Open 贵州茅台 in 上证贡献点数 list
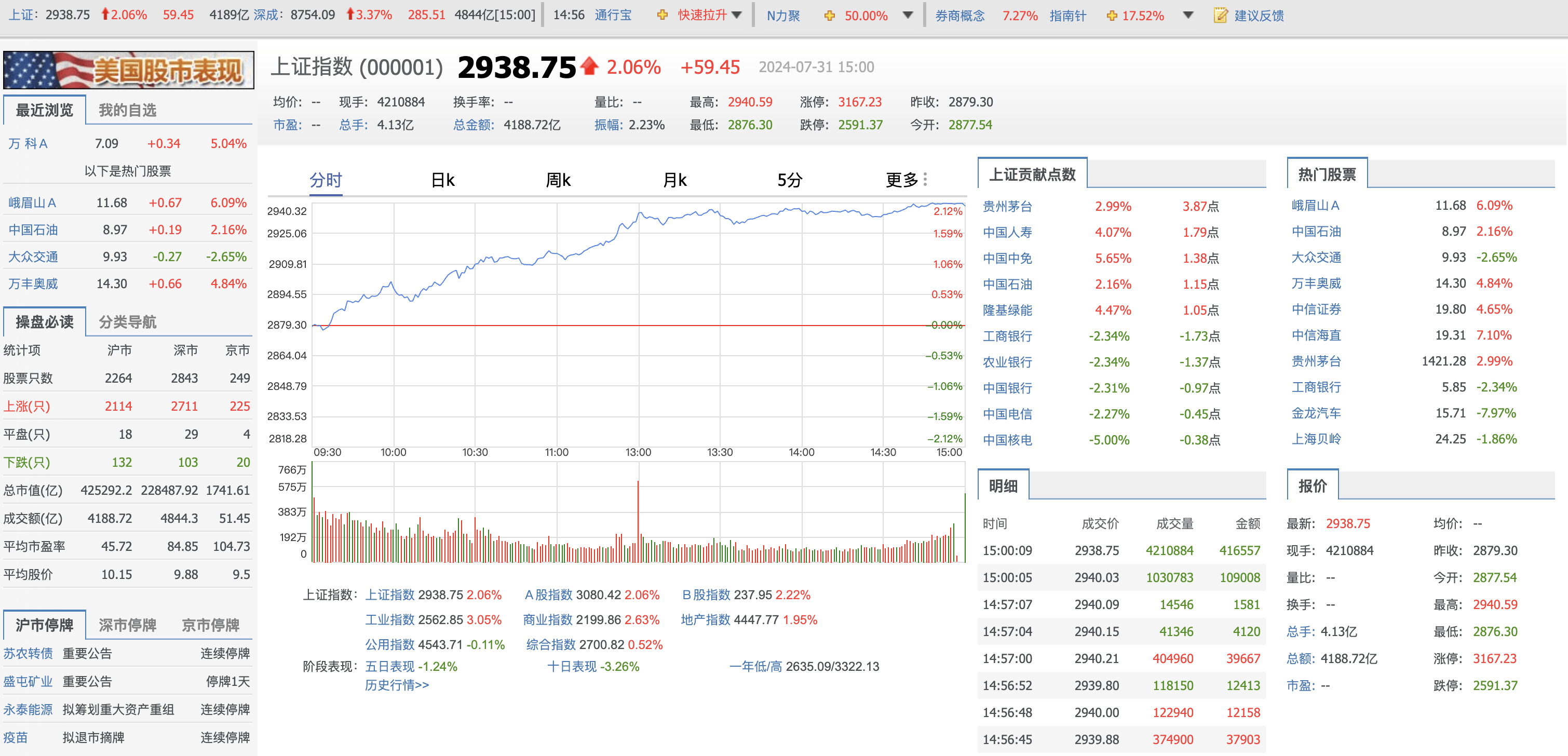1568x756 pixels. point(1007,206)
